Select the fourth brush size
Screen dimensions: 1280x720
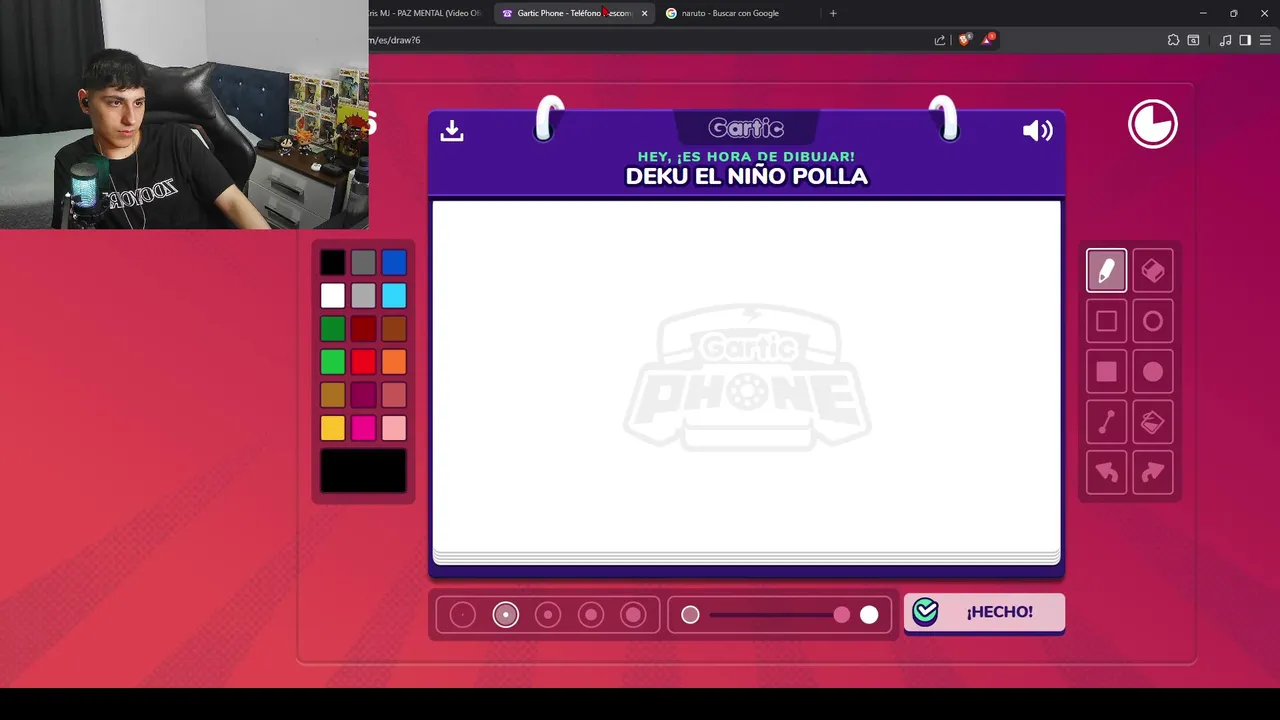591,615
